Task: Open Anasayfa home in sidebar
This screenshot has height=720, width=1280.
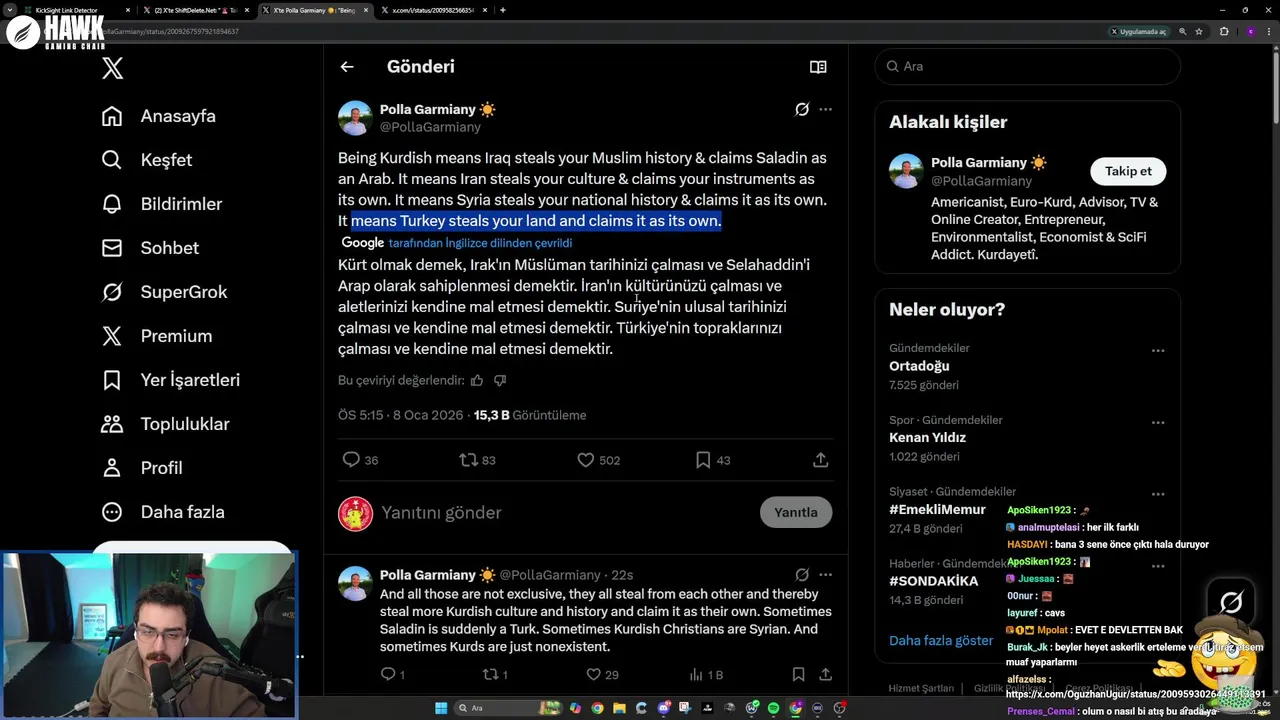Action: 158,116
